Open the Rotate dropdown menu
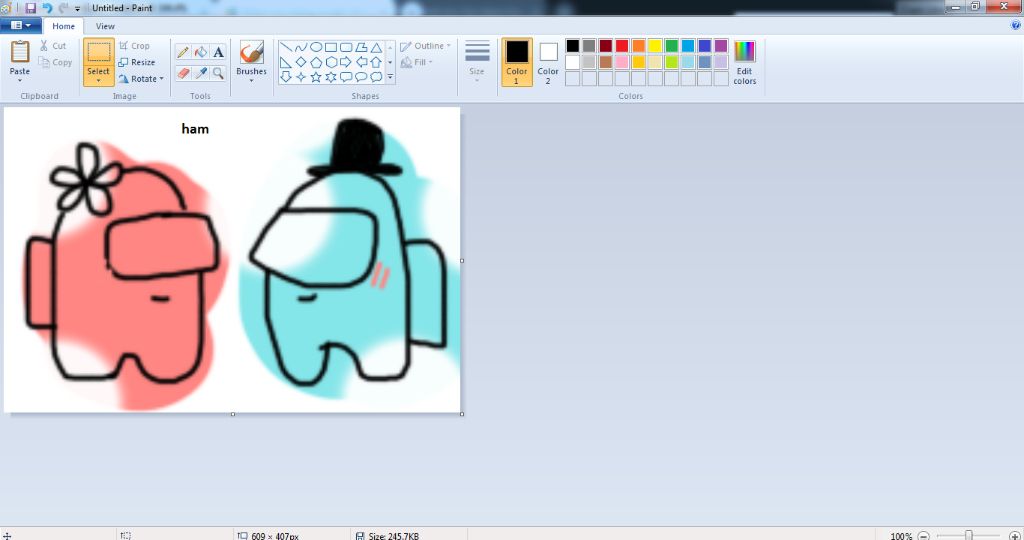The width and height of the screenshot is (1024, 540). (x=141, y=78)
